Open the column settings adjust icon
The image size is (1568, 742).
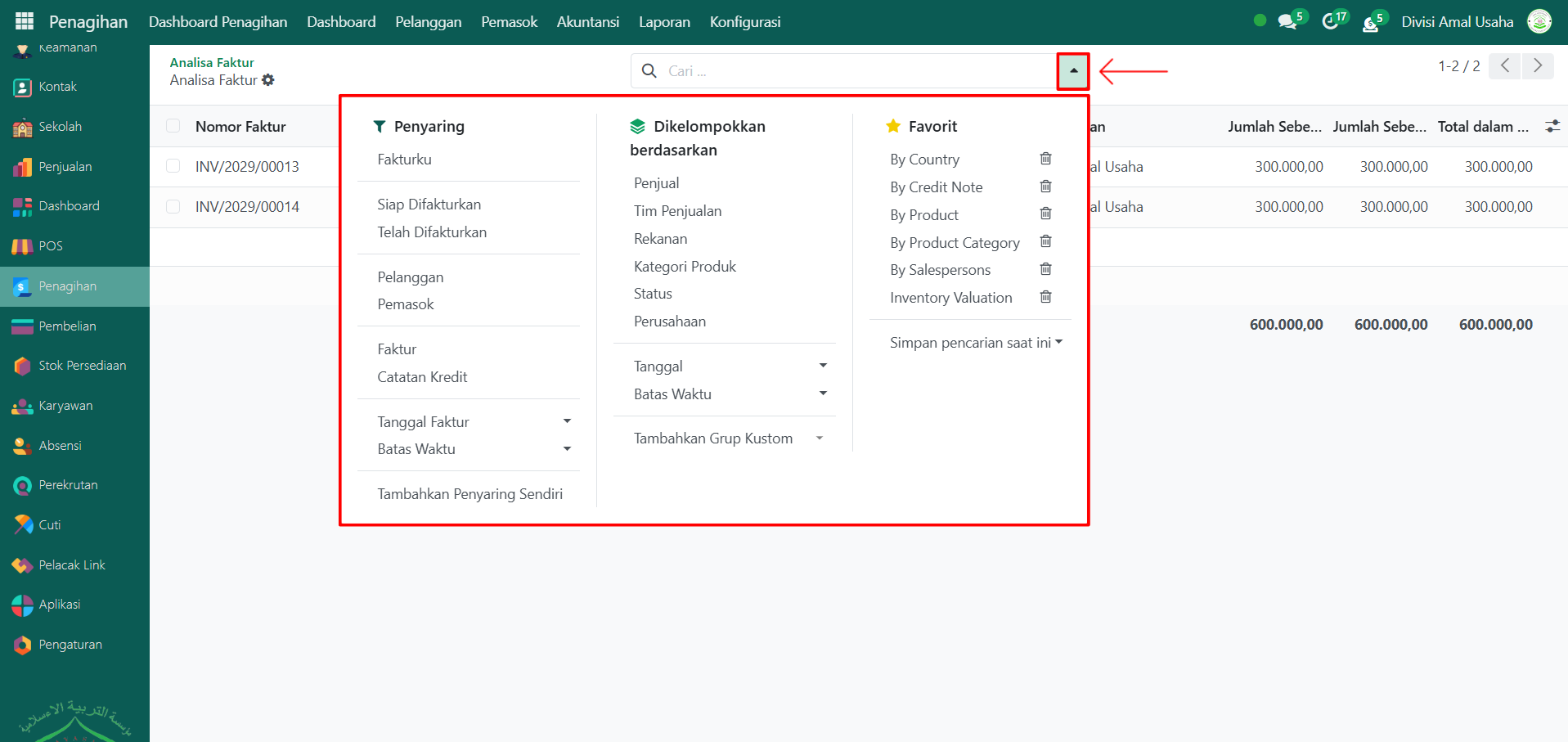tap(1552, 126)
